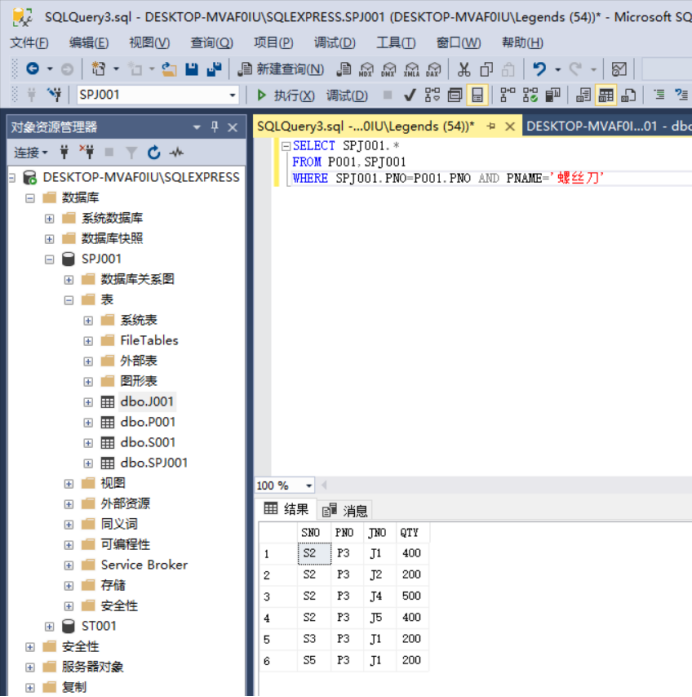Click the New Project icon in toolbar
Image resolution: width=692 pixels, height=697 pixels.
pyautogui.click(x=98, y=69)
